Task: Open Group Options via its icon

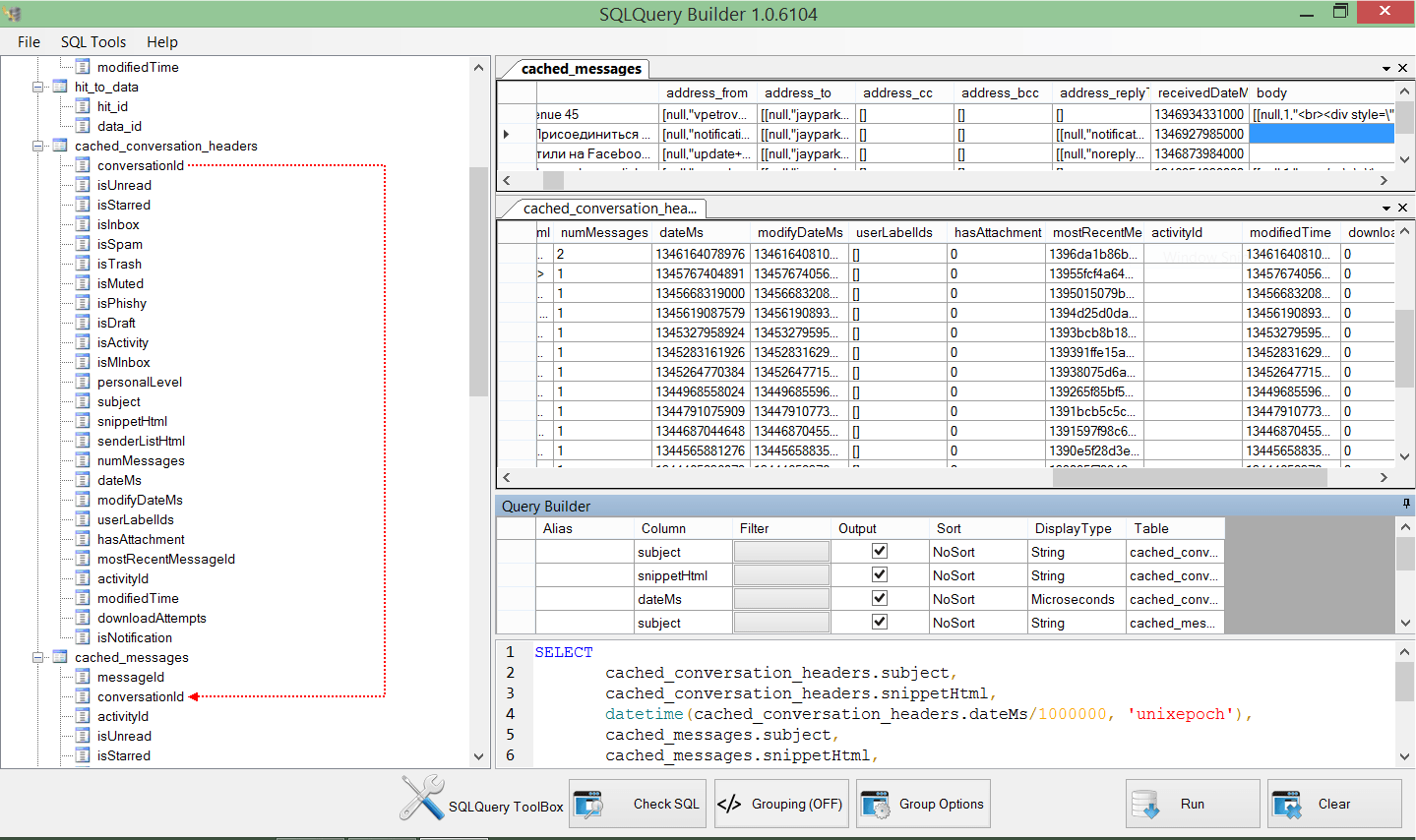Action: (x=875, y=804)
